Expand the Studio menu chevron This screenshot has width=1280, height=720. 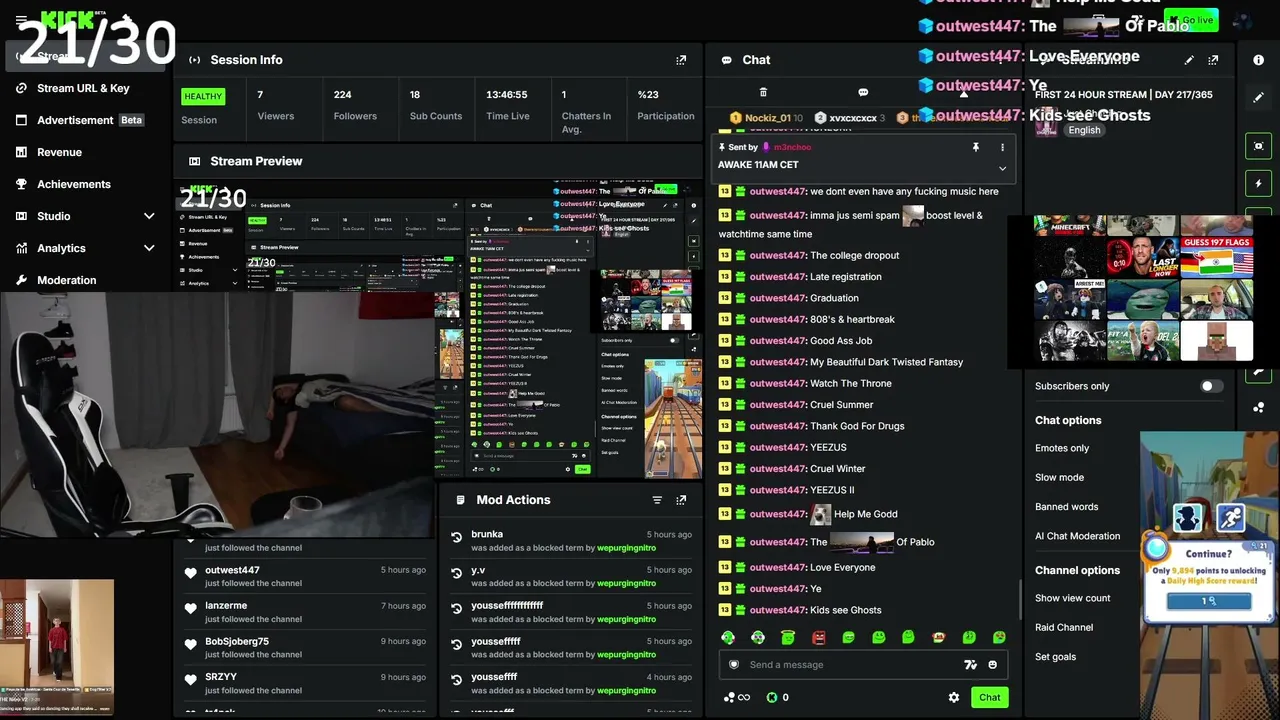coord(149,216)
